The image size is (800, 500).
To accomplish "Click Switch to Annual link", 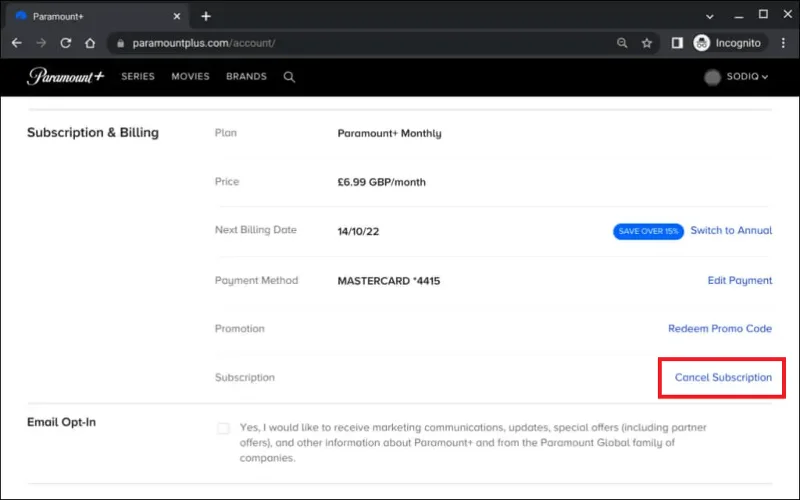I will tap(731, 231).
